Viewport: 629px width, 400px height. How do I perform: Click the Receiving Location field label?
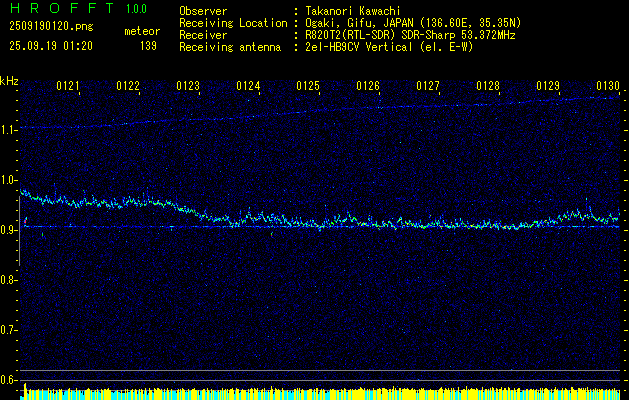coord(232,22)
